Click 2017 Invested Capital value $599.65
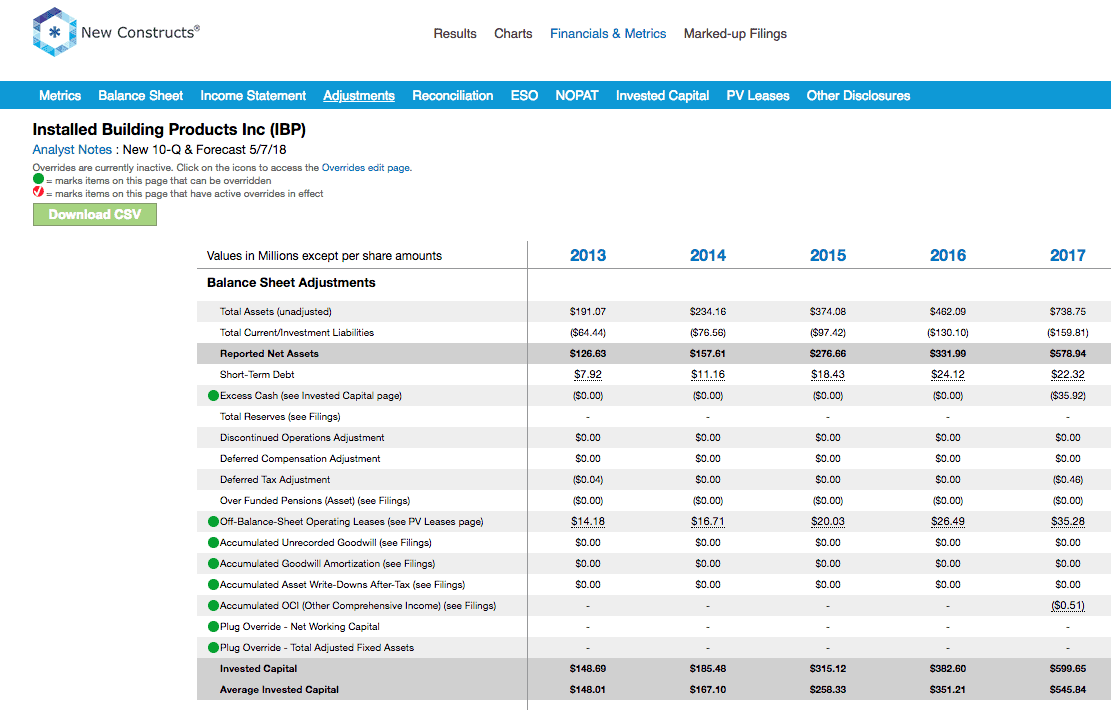Image resolution: width=1111 pixels, height=710 pixels. point(1068,669)
